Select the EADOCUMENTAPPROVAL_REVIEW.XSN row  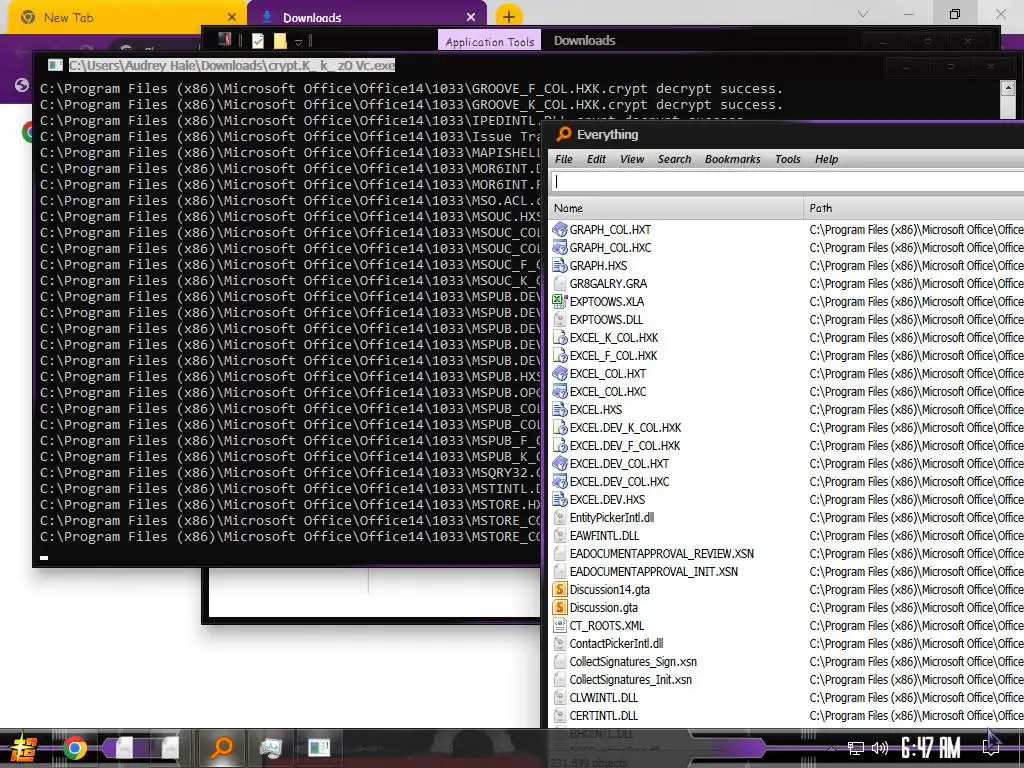pos(786,553)
